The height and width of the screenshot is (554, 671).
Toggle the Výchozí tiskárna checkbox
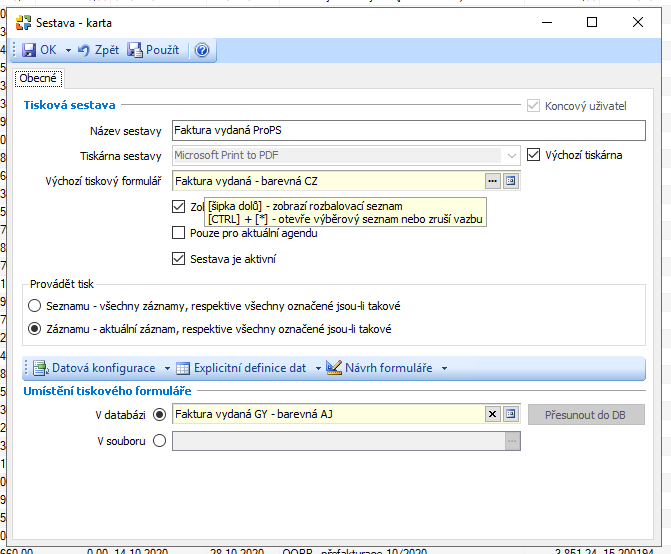[534, 155]
